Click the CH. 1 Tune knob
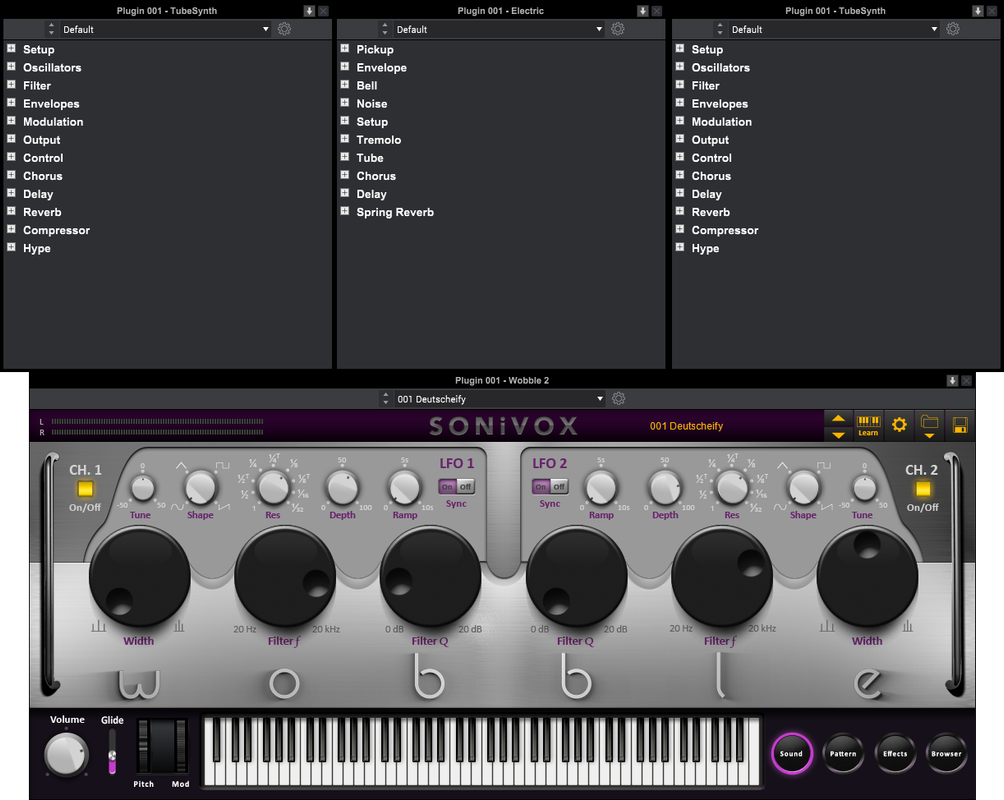 (x=142, y=489)
